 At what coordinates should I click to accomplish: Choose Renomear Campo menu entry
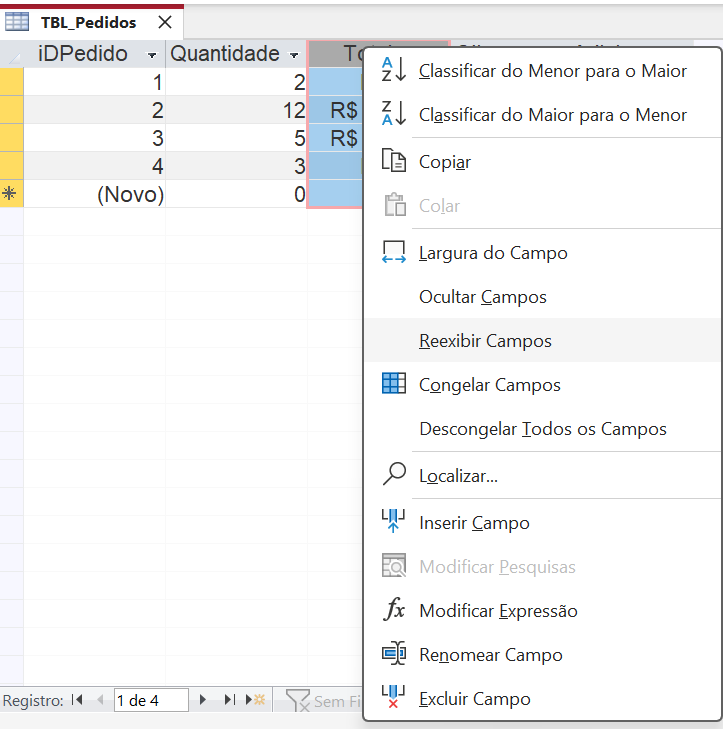(490, 655)
